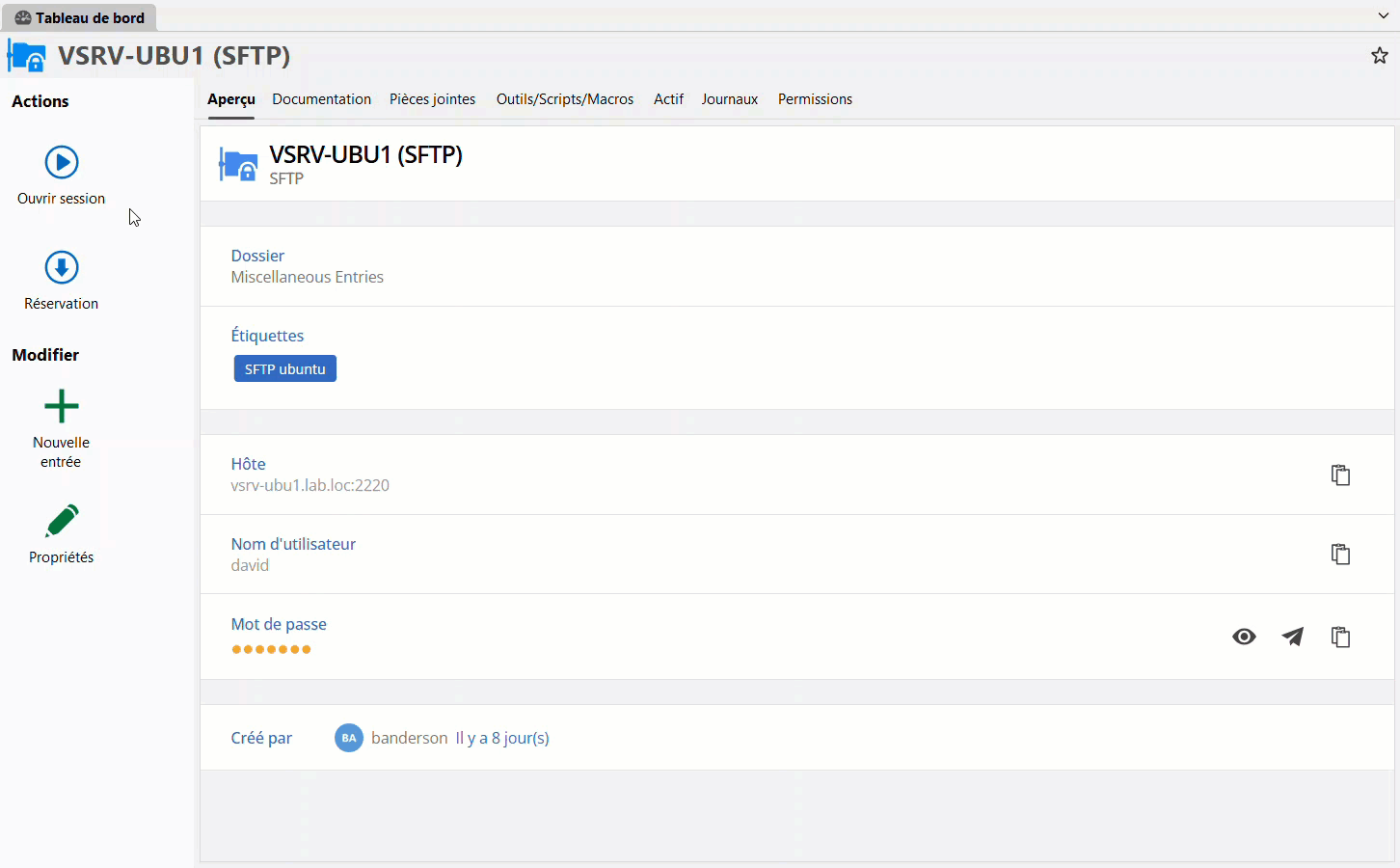
Task: Open Outils/Scripts/Macros section
Action: [x=564, y=99]
